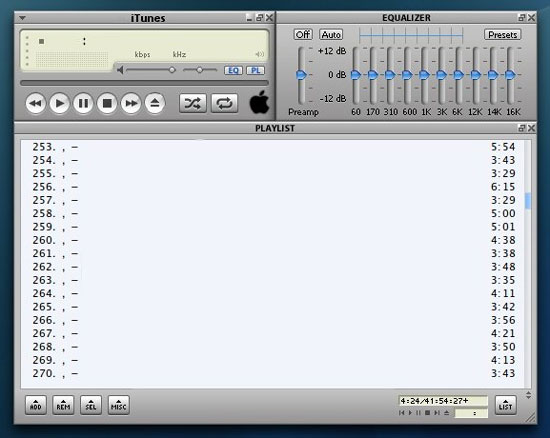This screenshot has height=438, width=550.
Task: Toggle windowshade mode on Equalizer window
Action: pyautogui.click(x=522, y=18)
